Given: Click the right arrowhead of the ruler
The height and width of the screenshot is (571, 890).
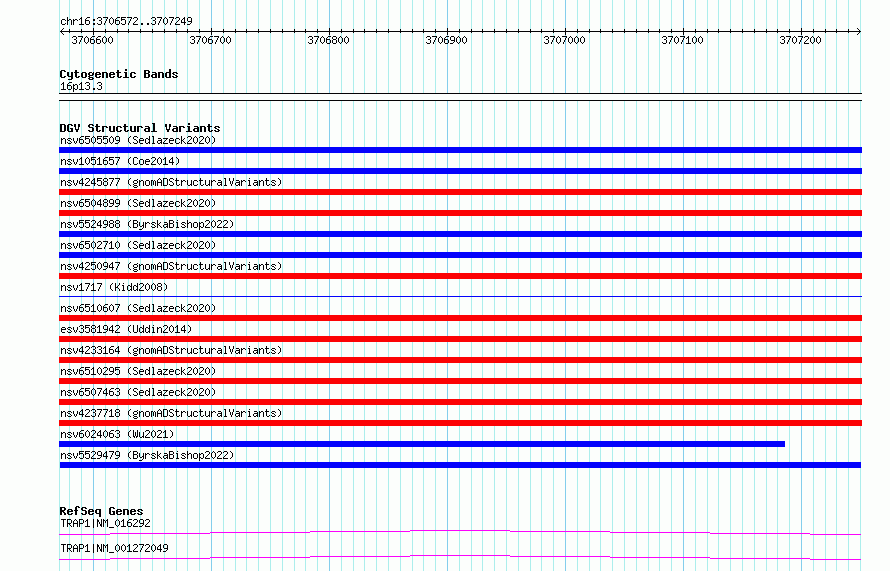Looking at the screenshot, I should (858, 32).
